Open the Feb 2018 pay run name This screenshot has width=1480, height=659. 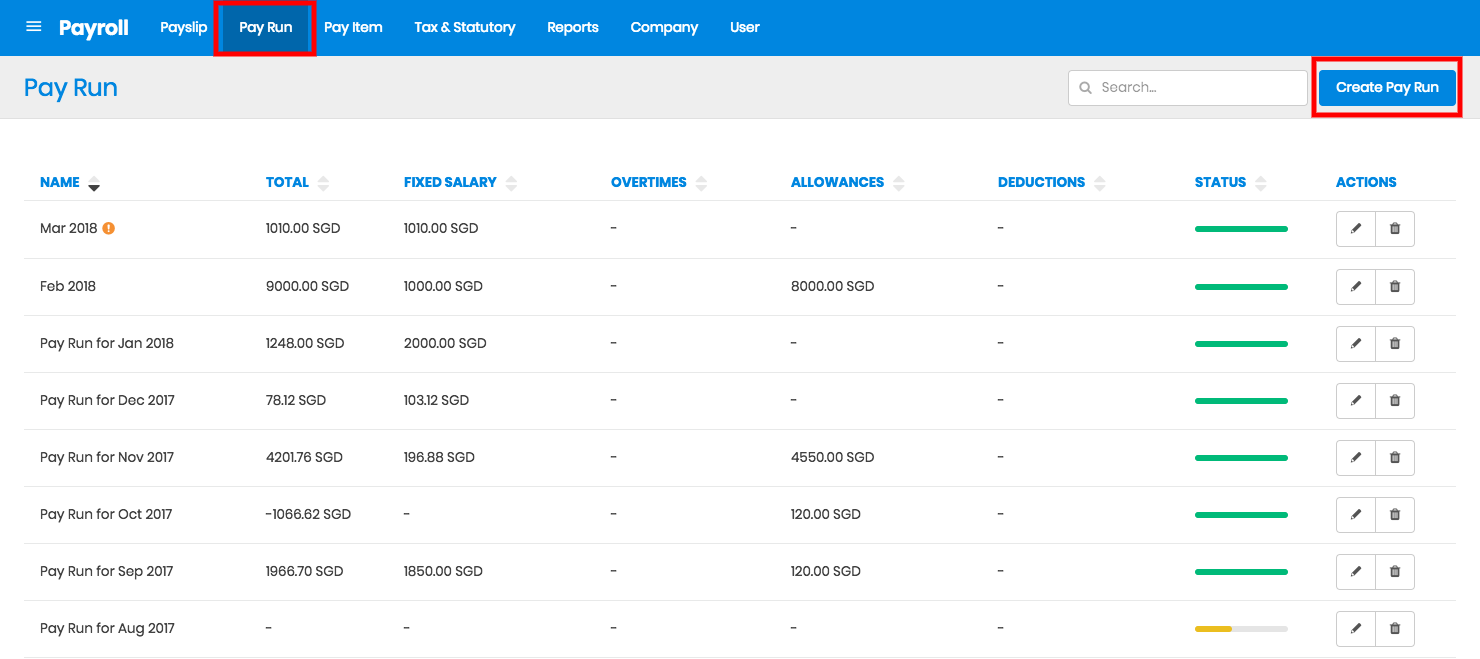[x=68, y=286]
